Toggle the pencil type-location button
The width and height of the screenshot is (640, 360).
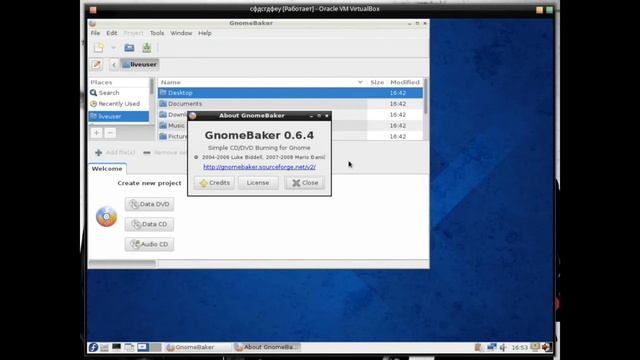(x=97, y=64)
